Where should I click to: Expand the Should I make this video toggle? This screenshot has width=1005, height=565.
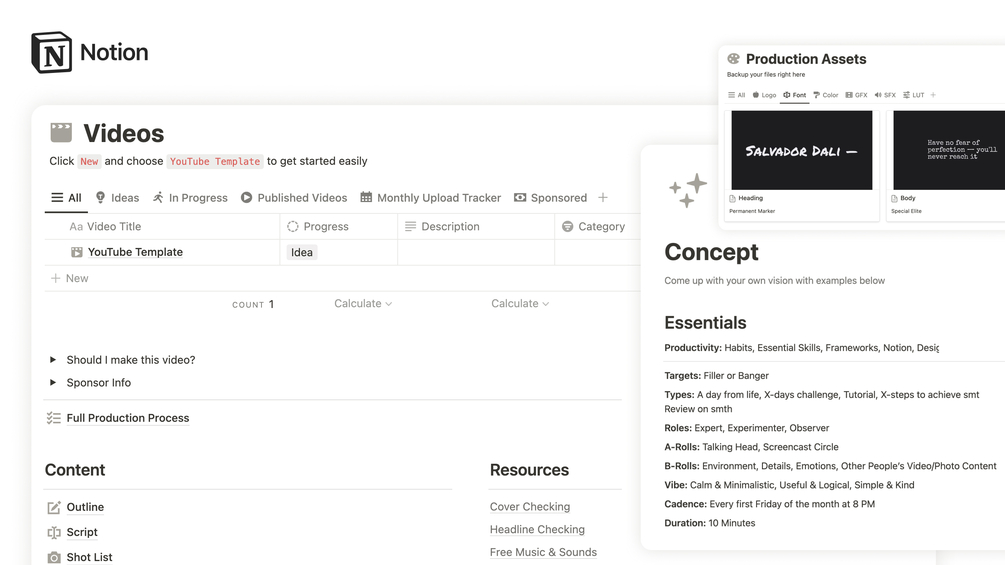53,360
